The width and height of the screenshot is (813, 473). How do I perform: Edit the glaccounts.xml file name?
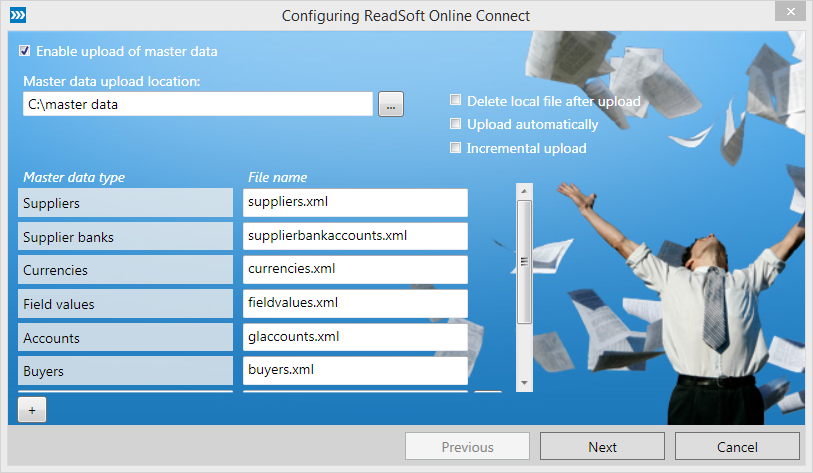(x=355, y=337)
